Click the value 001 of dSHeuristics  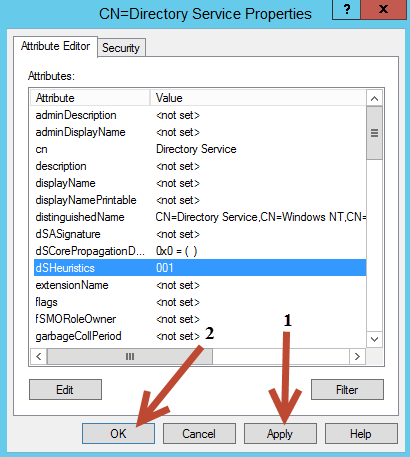point(165,268)
